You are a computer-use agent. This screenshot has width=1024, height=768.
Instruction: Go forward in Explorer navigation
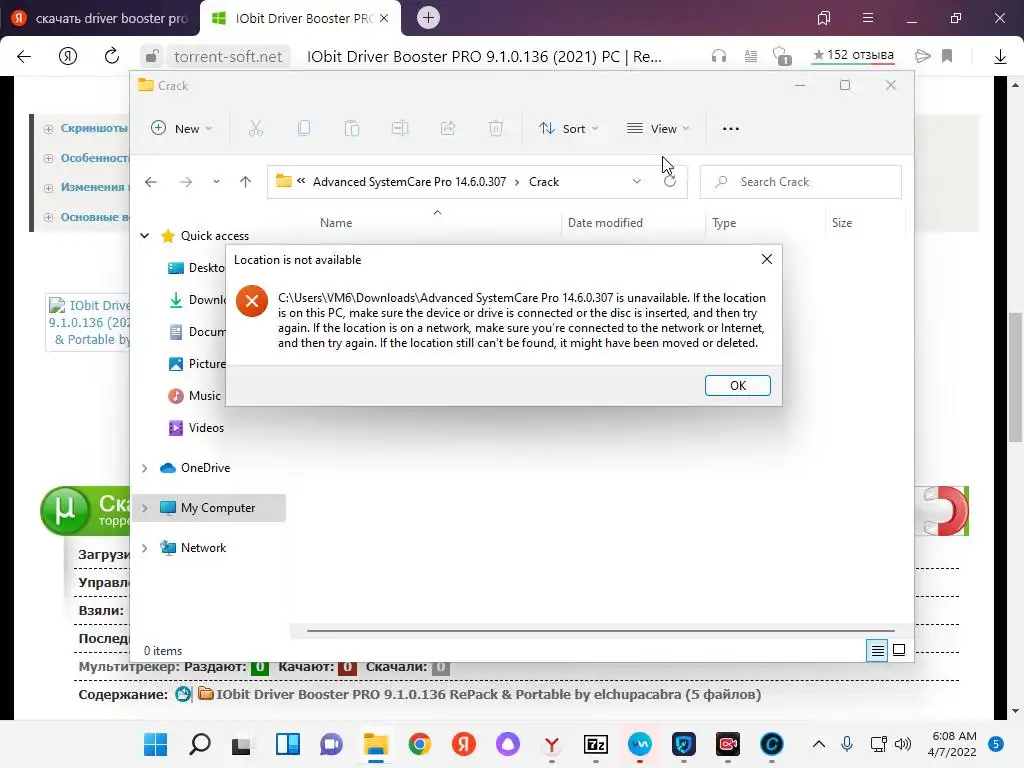pyautogui.click(x=185, y=182)
